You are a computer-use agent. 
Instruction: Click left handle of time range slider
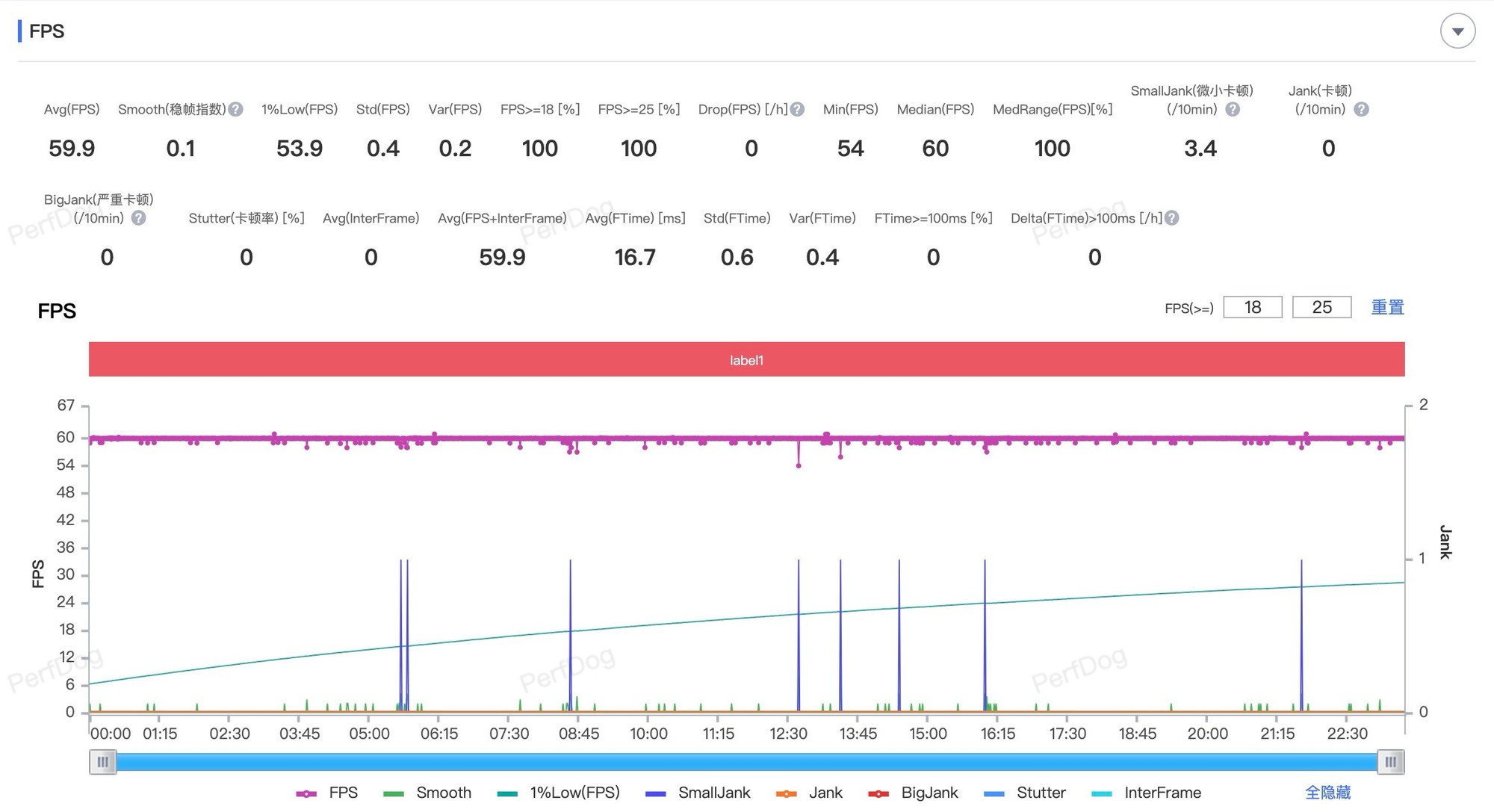point(103,762)
